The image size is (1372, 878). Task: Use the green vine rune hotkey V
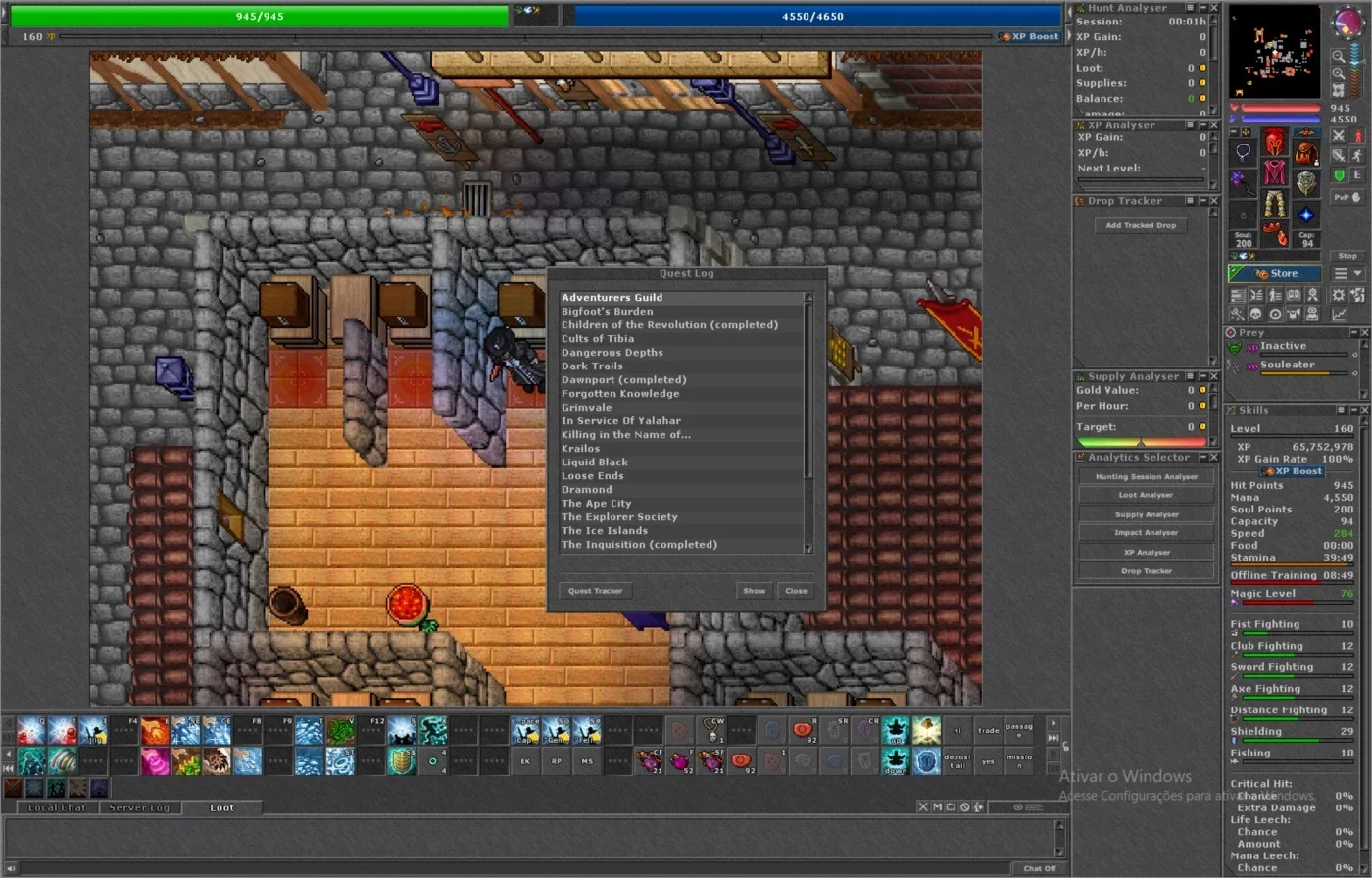[341, 730]
